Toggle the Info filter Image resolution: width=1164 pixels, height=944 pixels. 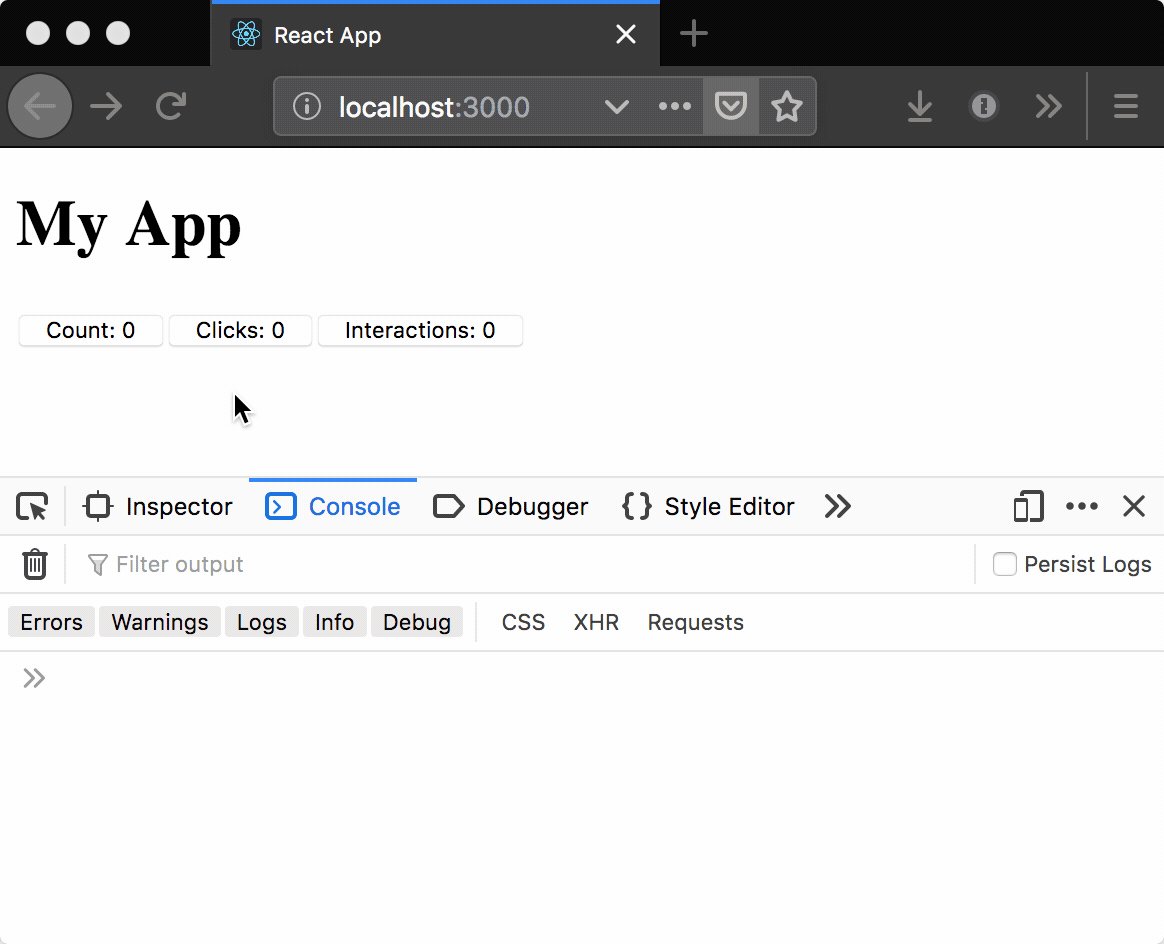[334, 622]
